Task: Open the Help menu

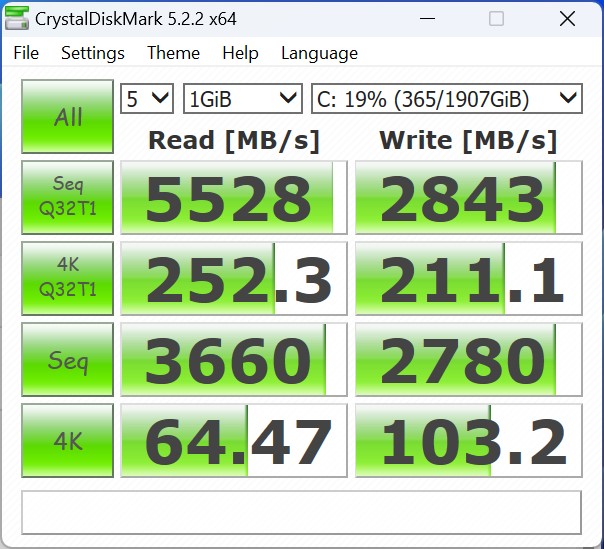Action: point(240,54)
